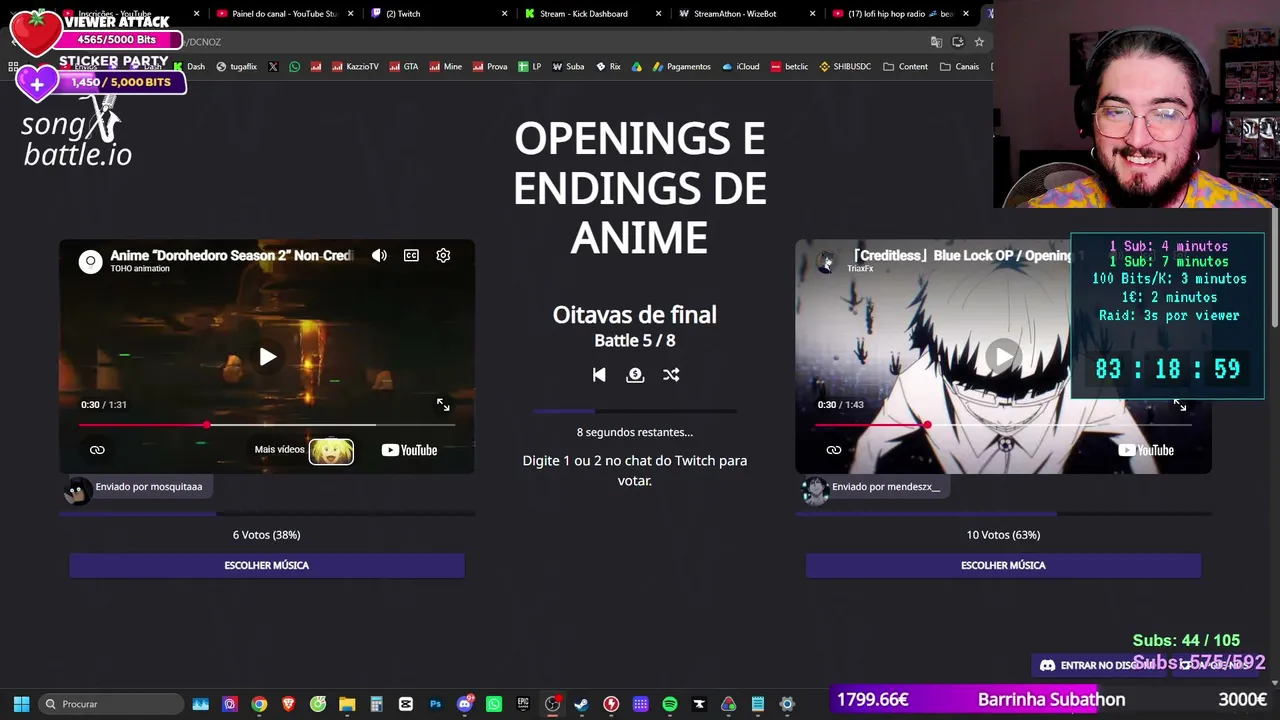Open the Google Drive bookmark icon
The width and height of the screenshot is (1280, 720).
tap(636, 67)
